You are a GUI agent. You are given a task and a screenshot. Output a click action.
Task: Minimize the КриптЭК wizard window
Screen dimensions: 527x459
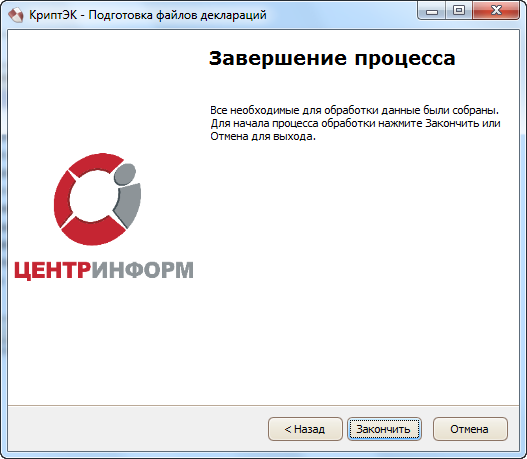point(432,10)
